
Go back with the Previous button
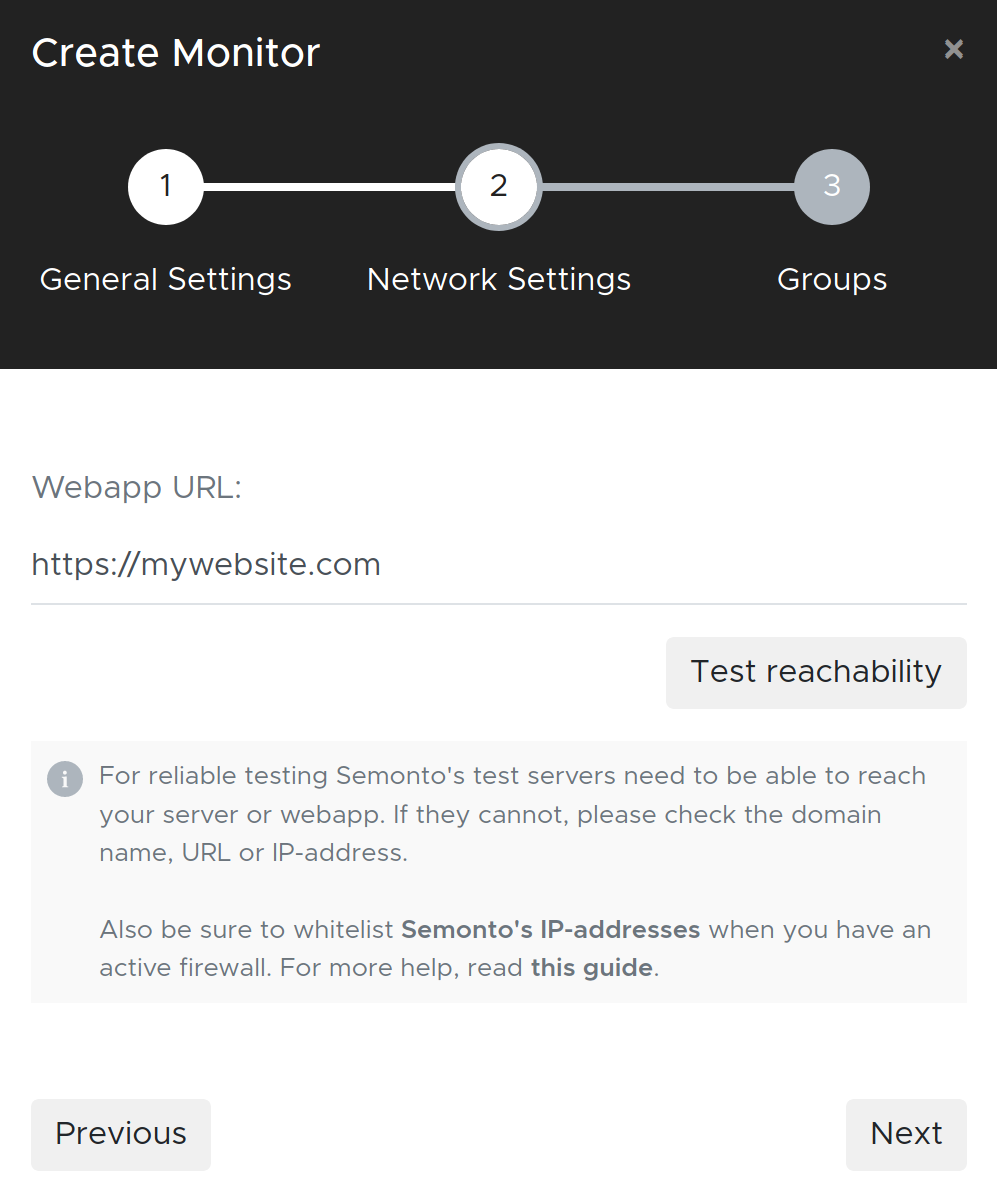coord(121,1134)
